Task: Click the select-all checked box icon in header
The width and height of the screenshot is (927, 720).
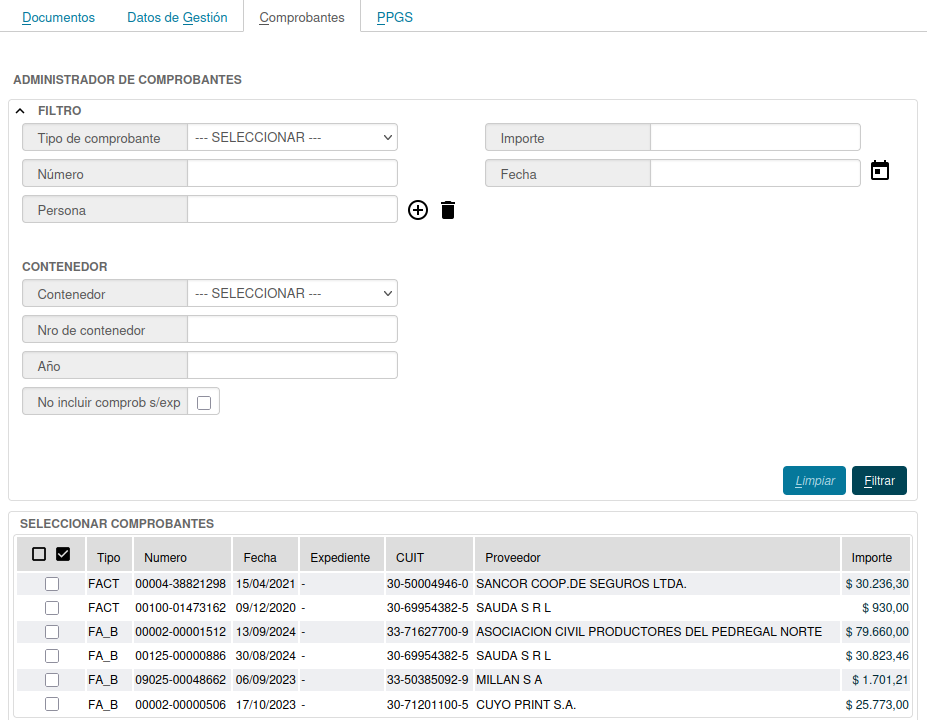Action: point(63,554)
